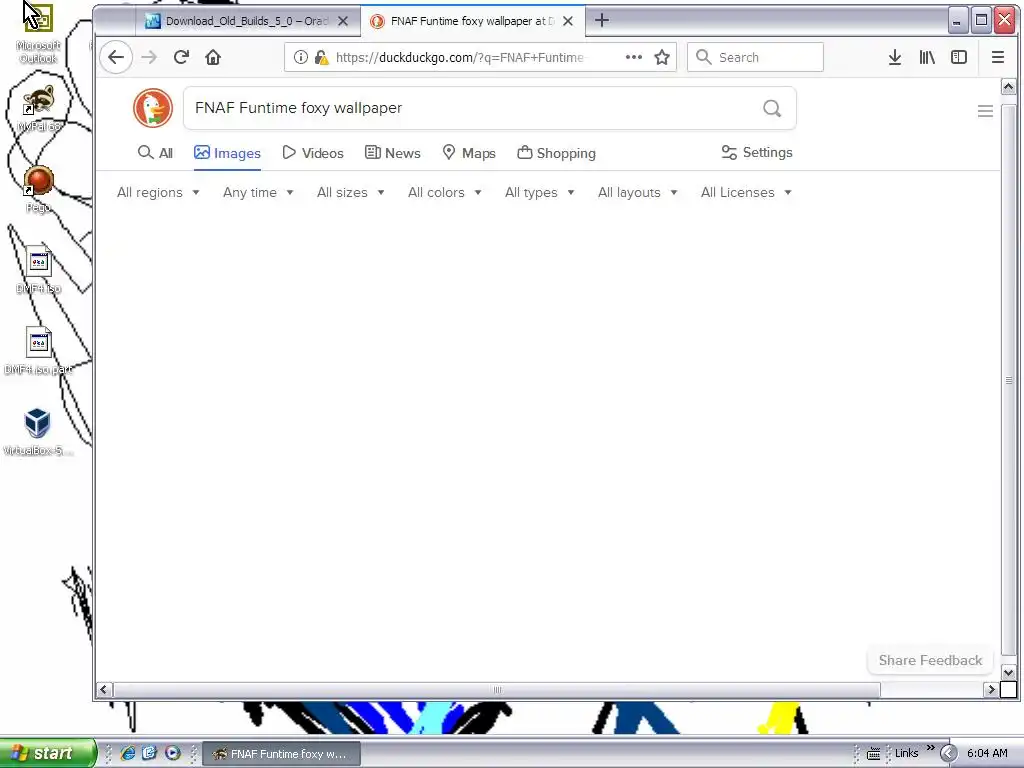Viewport: 1024px width, 768px height.
Task: Click the horizontal scrollbar thumb
Action: tap(497, 690)
